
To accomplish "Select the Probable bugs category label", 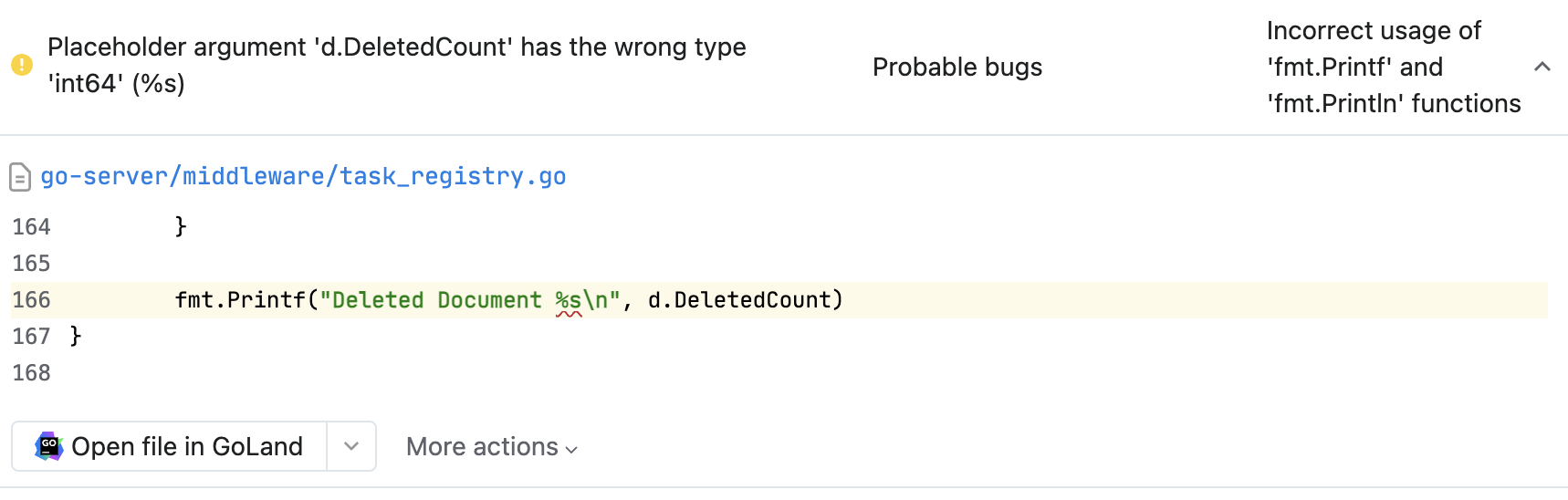I will [x=956, y=67].
